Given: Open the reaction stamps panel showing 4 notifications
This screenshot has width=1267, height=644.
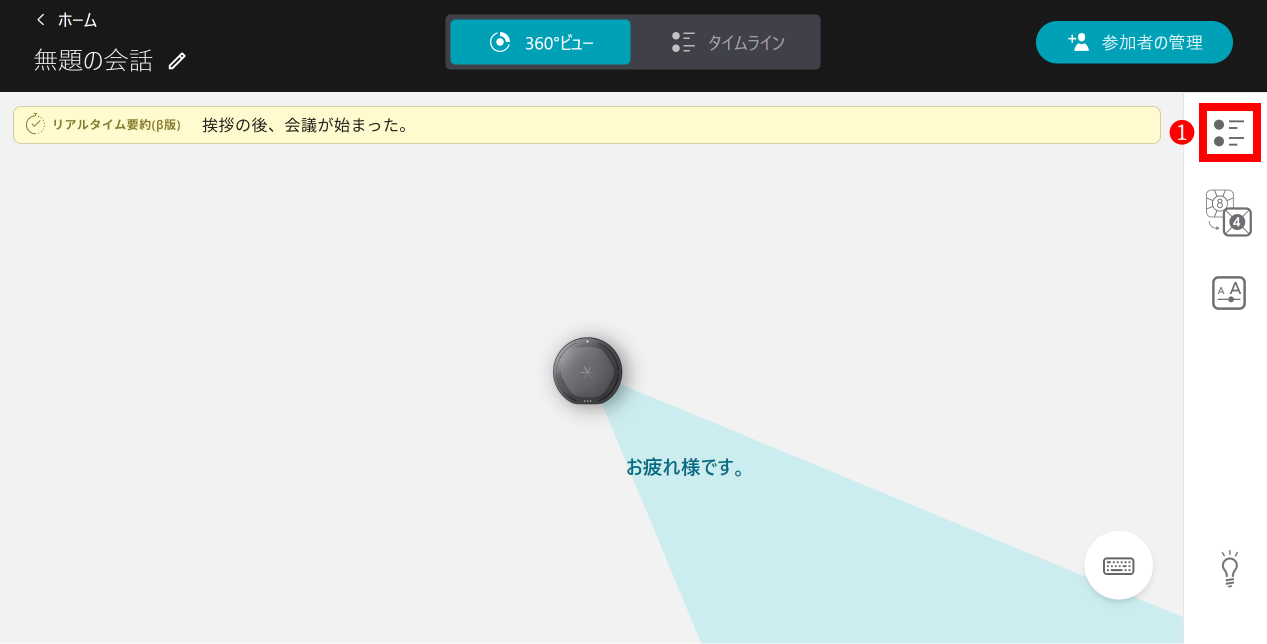Looking at the screenshot, I should [1229, 211].
